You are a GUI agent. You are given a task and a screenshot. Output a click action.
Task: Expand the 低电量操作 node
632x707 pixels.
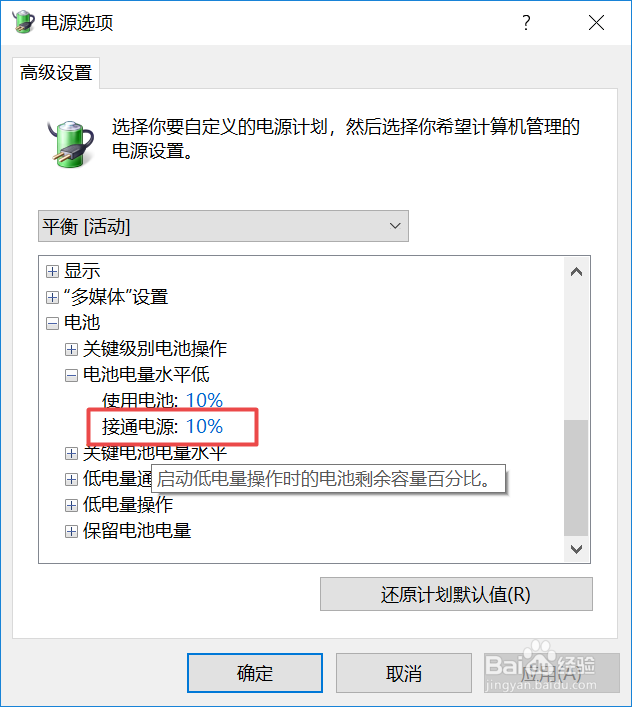[x=71, y=505]
